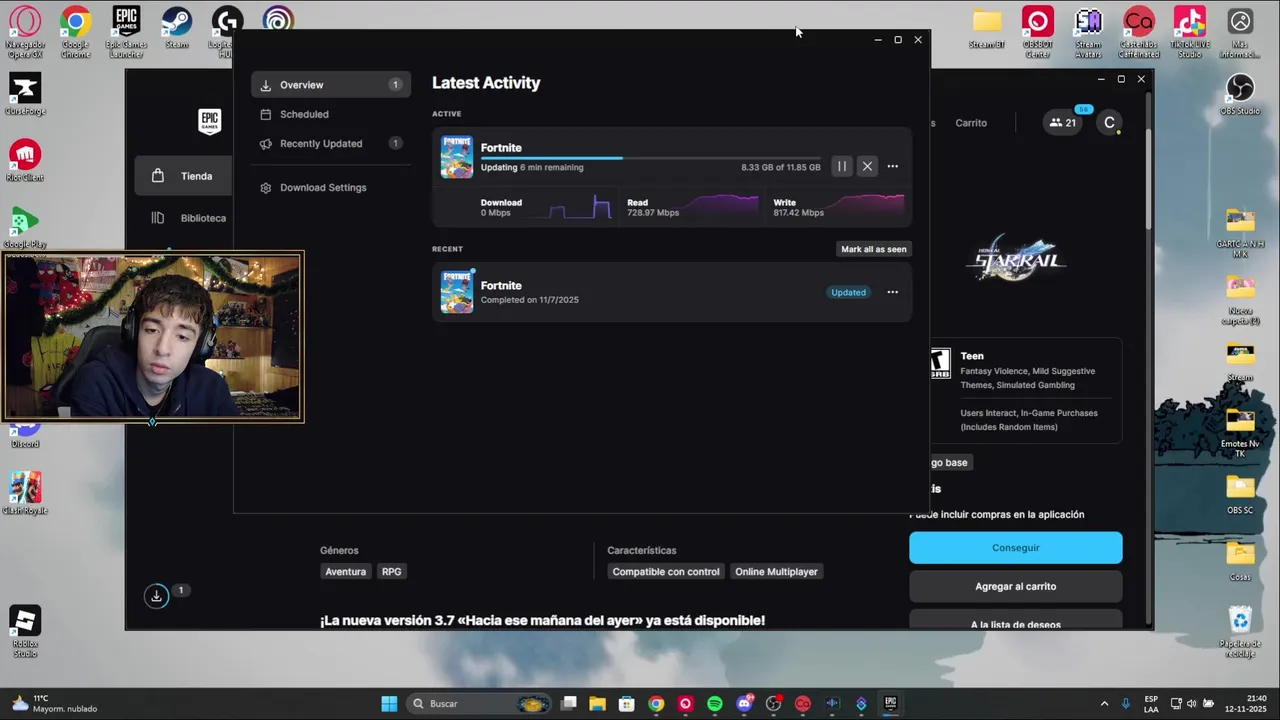Open Discord from the taskbar
Viewport: 1280px width, 720px height.
point(744,704)
